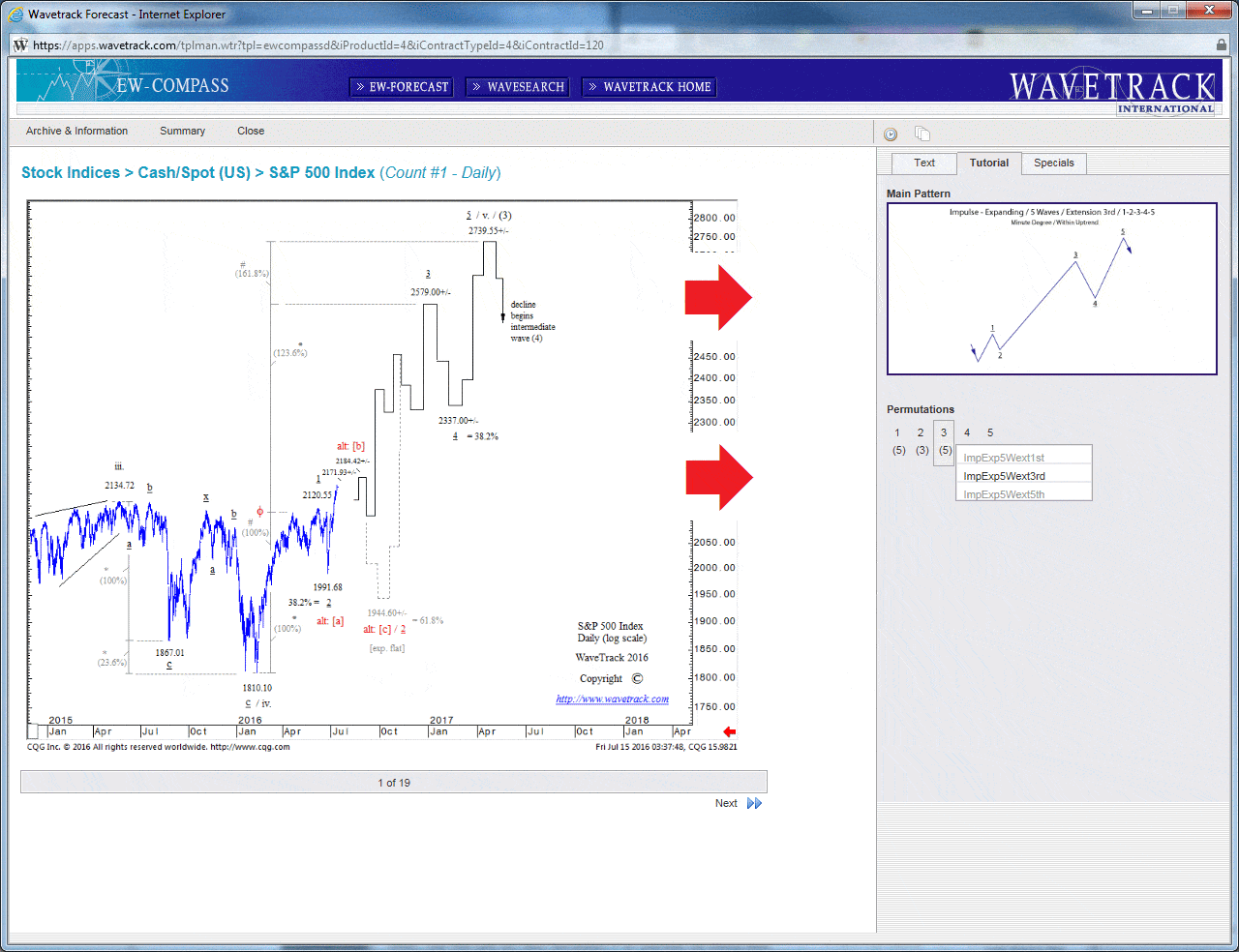Open the Specials tab
Screen dimensions: 1239x952
(1054, 163)
